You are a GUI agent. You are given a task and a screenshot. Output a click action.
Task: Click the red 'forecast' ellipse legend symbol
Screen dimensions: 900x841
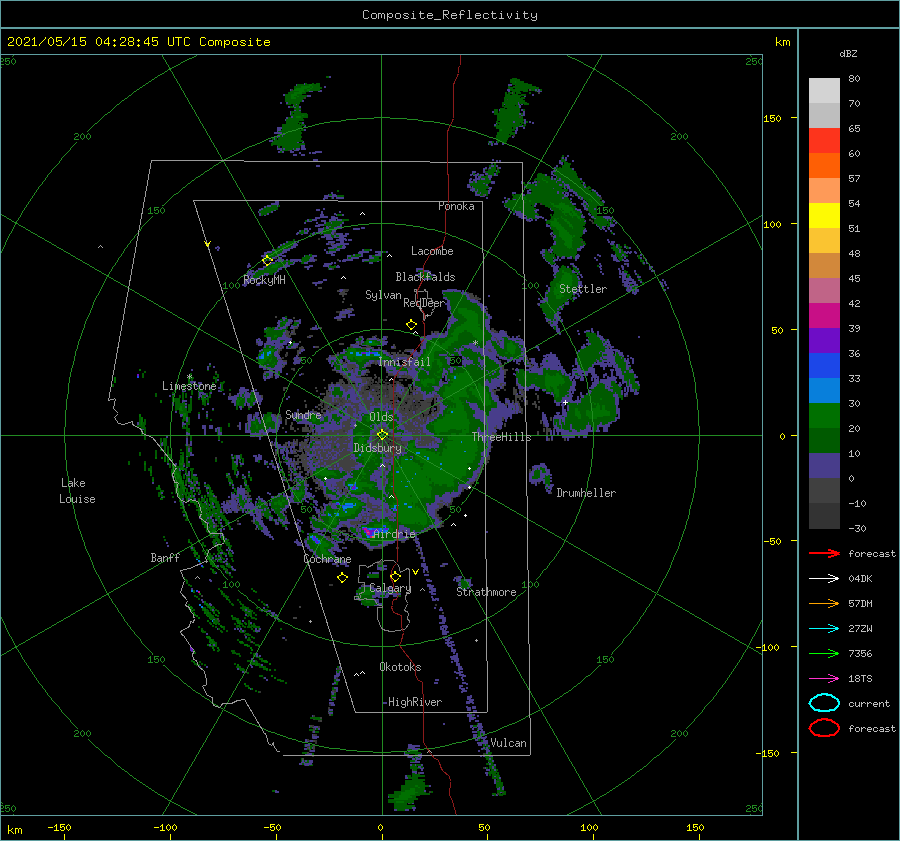click(x=824, y=728)
